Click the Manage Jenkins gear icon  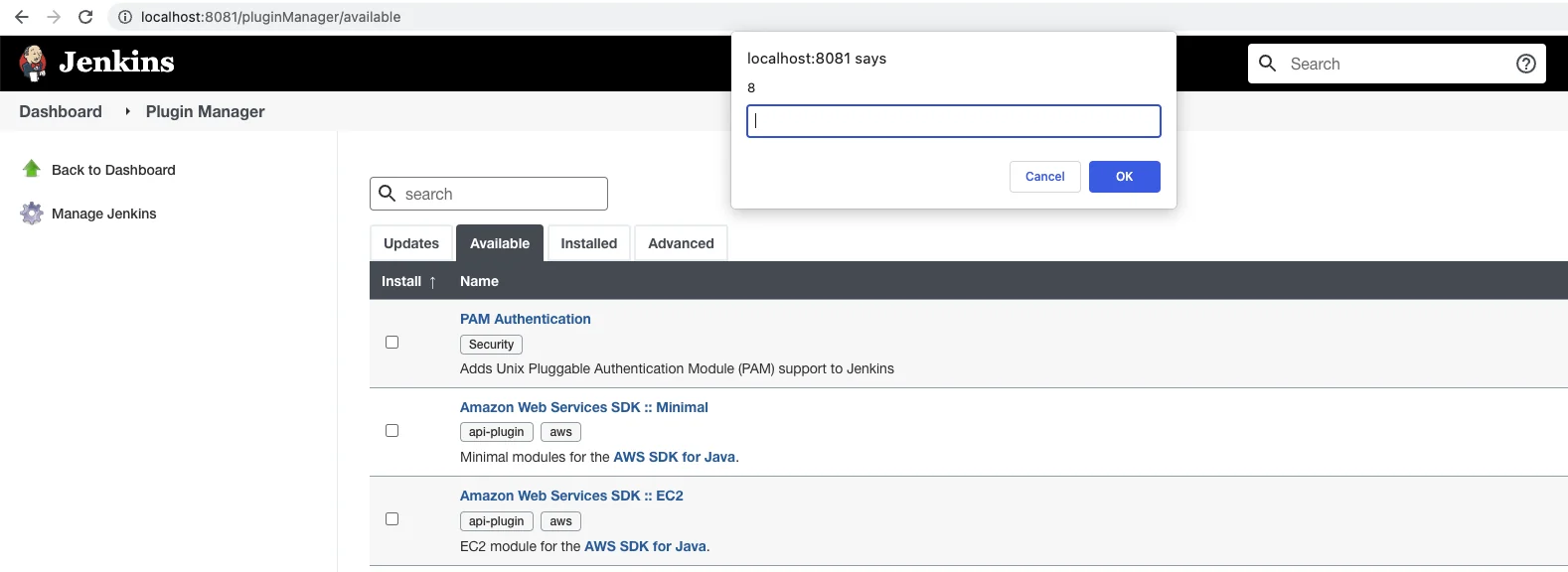(32, 214)
